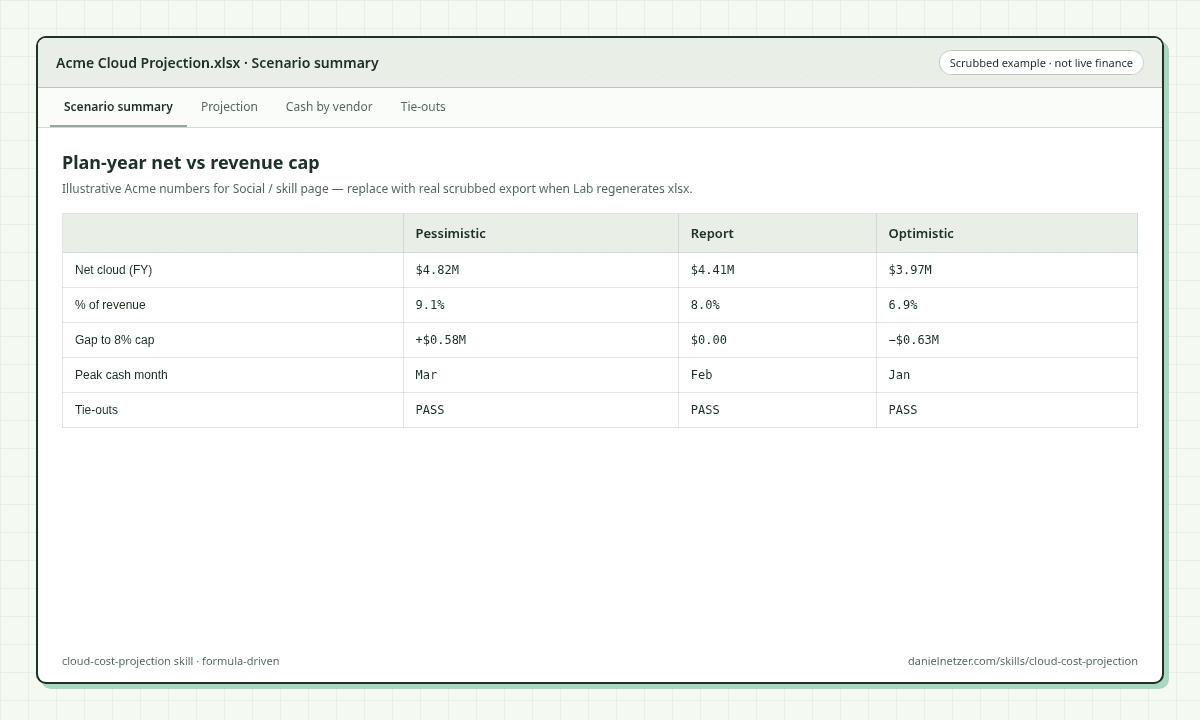
Task: Go to the Tie-outs tab
Action: tap(423, 107)
